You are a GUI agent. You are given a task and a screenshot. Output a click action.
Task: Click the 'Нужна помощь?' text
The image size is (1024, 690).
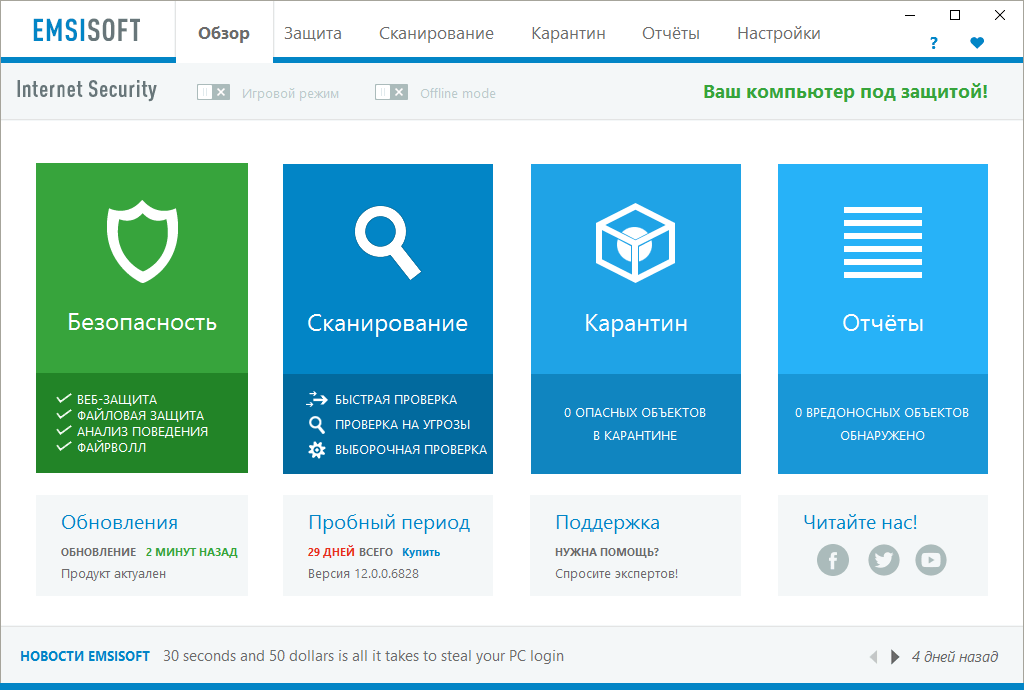pyautogui.click(x=607, y=552)
